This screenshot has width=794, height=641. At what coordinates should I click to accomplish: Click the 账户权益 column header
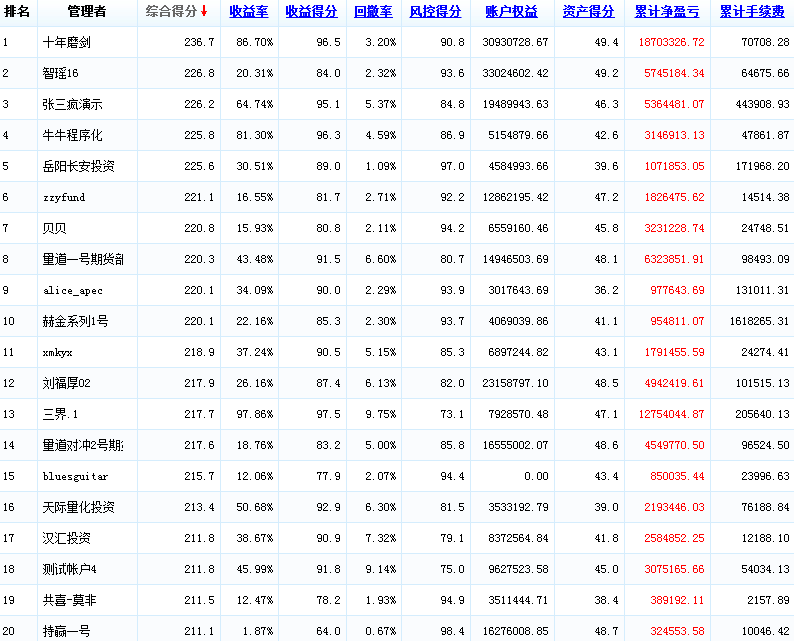[x=511, y=12]
